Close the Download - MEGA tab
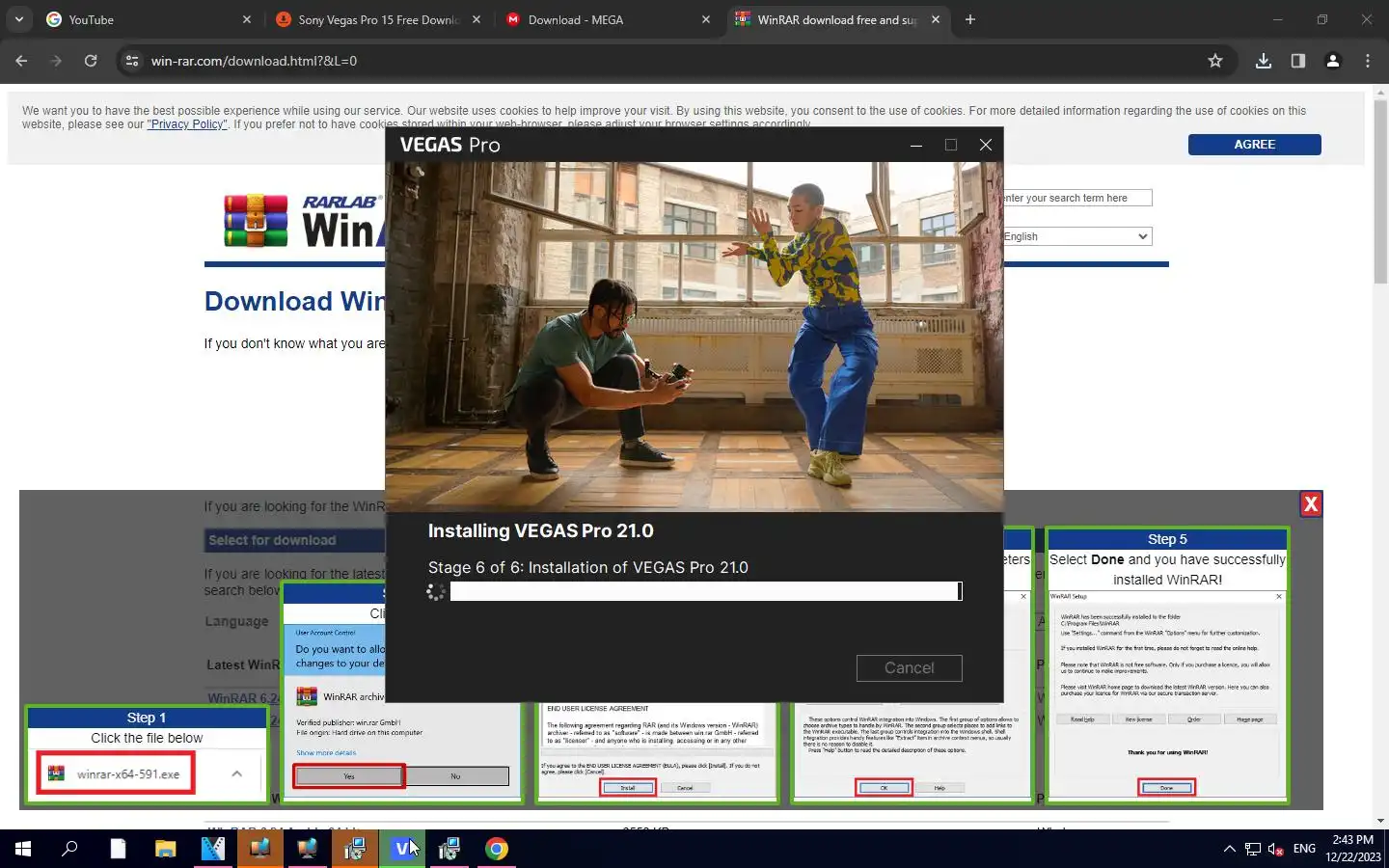 (706, 19)
